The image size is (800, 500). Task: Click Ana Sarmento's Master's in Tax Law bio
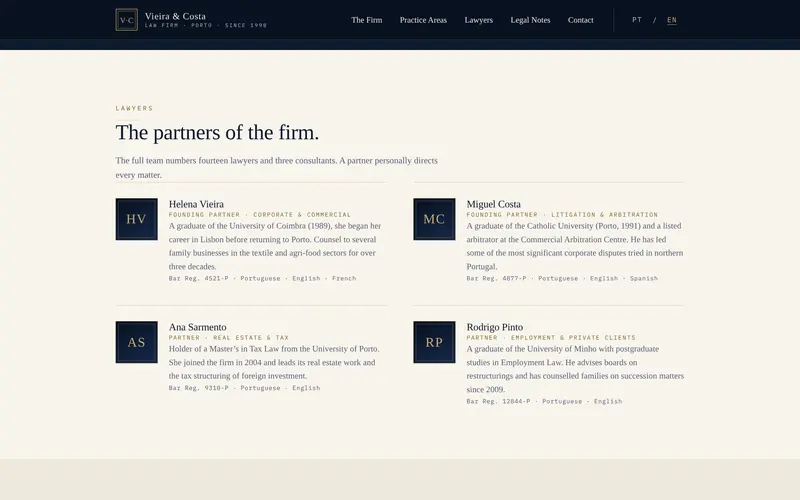[274, 362]
